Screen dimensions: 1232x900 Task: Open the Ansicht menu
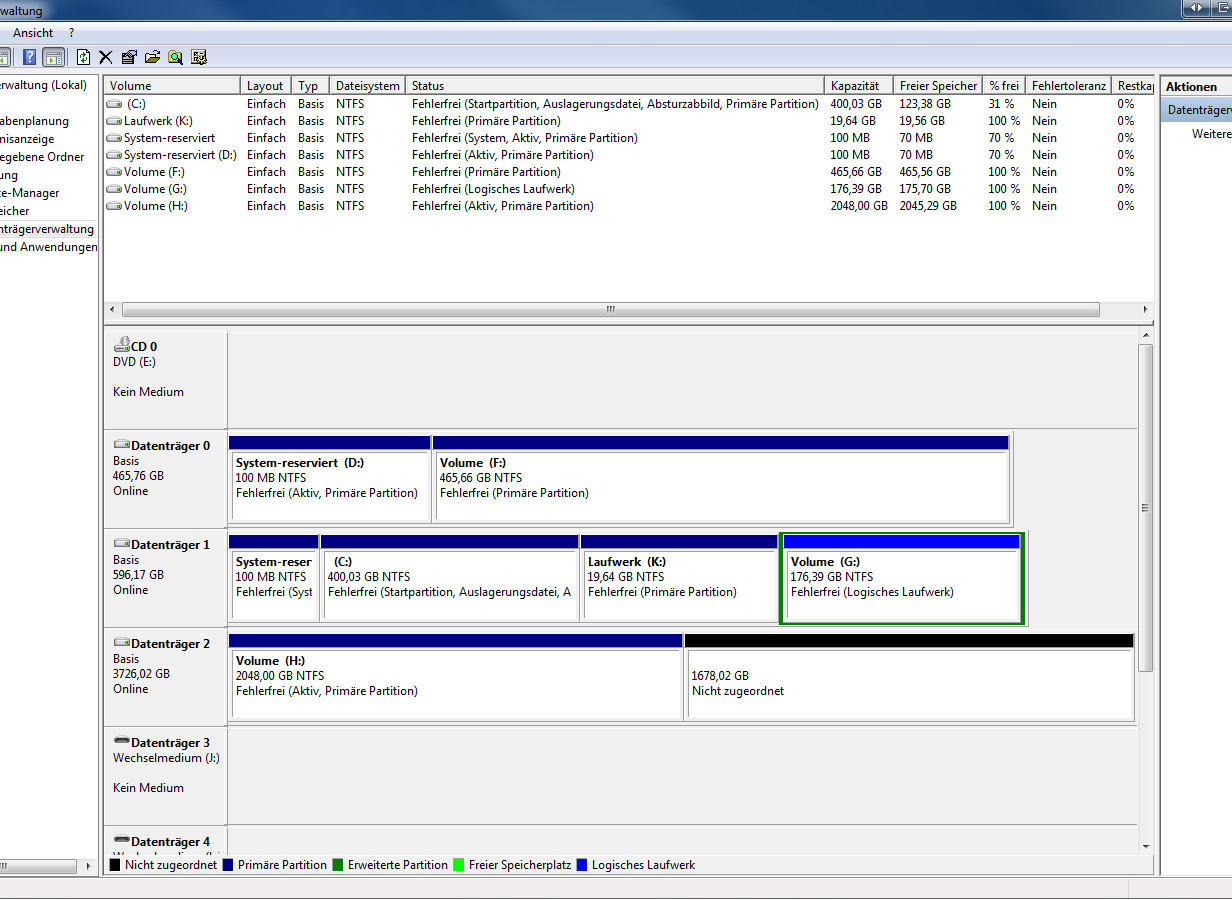(33, 33)
